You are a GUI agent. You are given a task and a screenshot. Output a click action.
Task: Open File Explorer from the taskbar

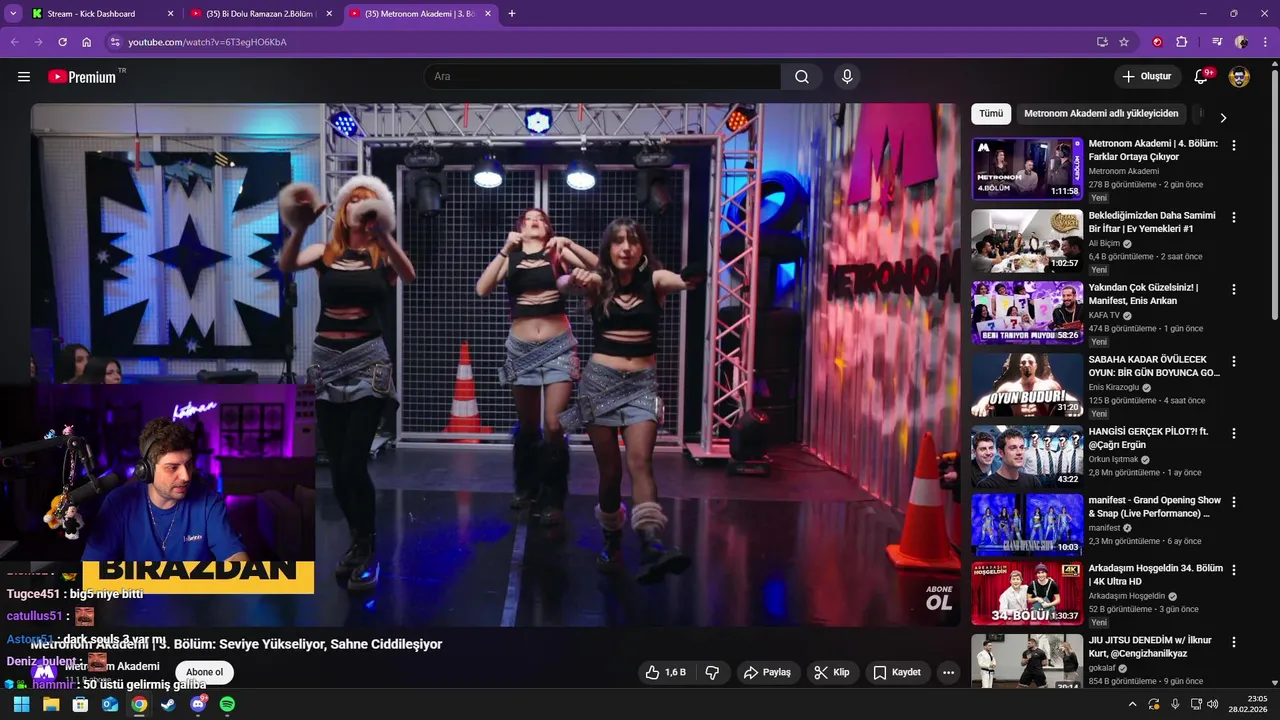[50, 704]
